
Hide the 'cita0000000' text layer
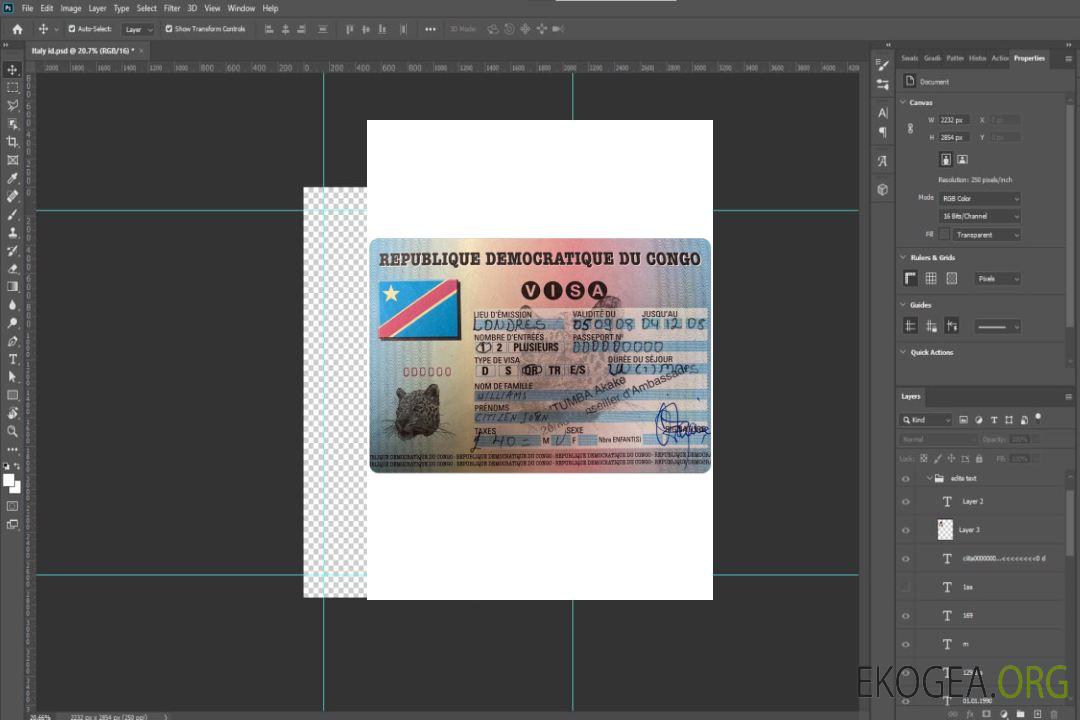pos(906,559)
